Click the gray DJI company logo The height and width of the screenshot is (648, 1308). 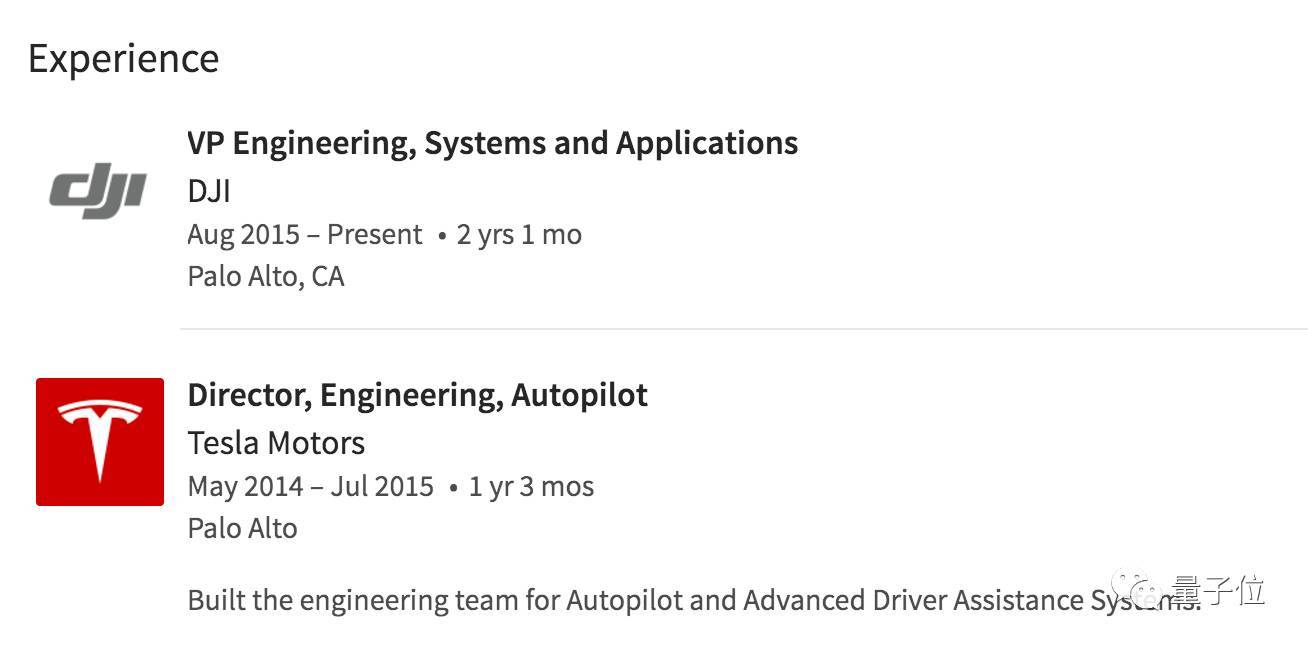(x=98, y=191)
